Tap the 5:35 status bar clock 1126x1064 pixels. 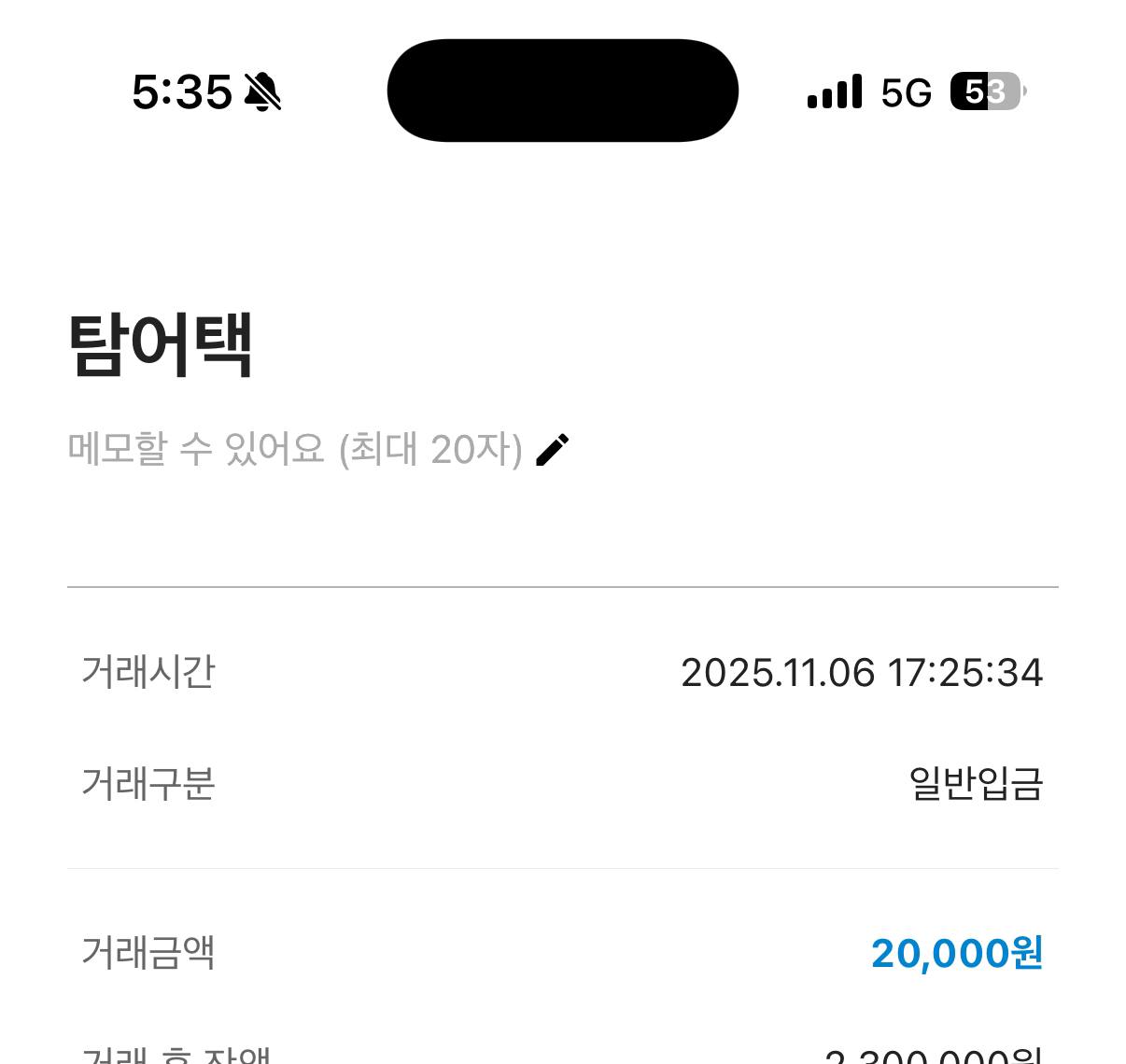click(x=182, y=92)
